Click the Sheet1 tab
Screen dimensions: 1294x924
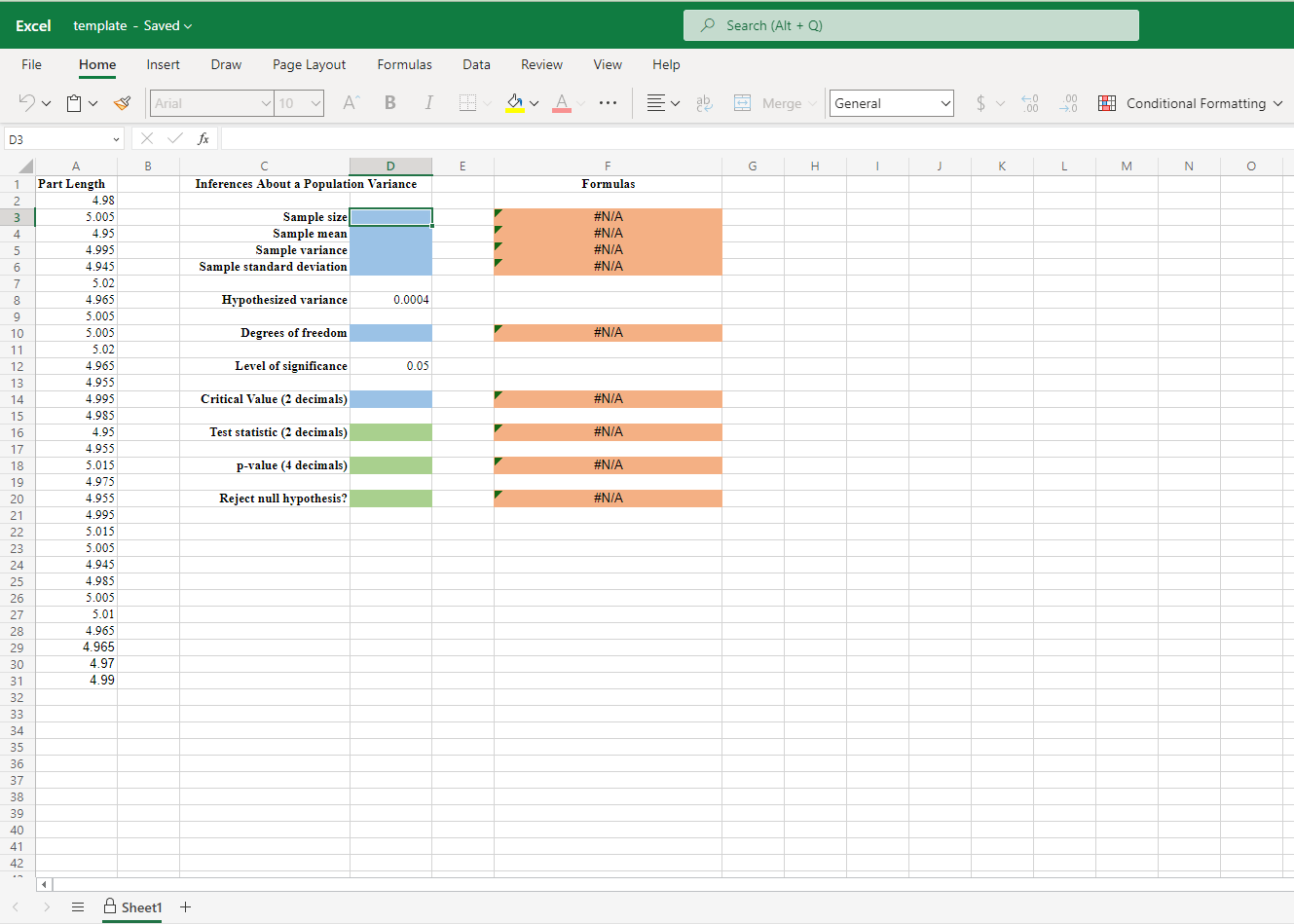139,906
